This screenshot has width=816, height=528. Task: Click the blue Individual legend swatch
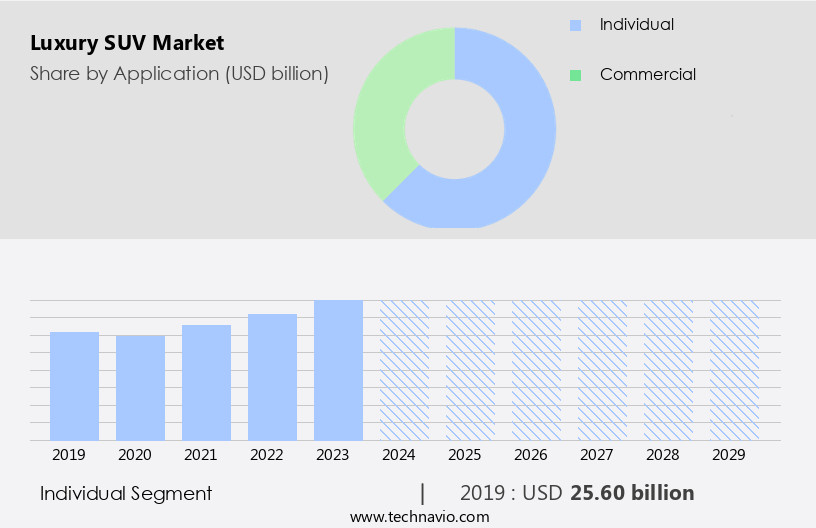(x=575, y=25)
